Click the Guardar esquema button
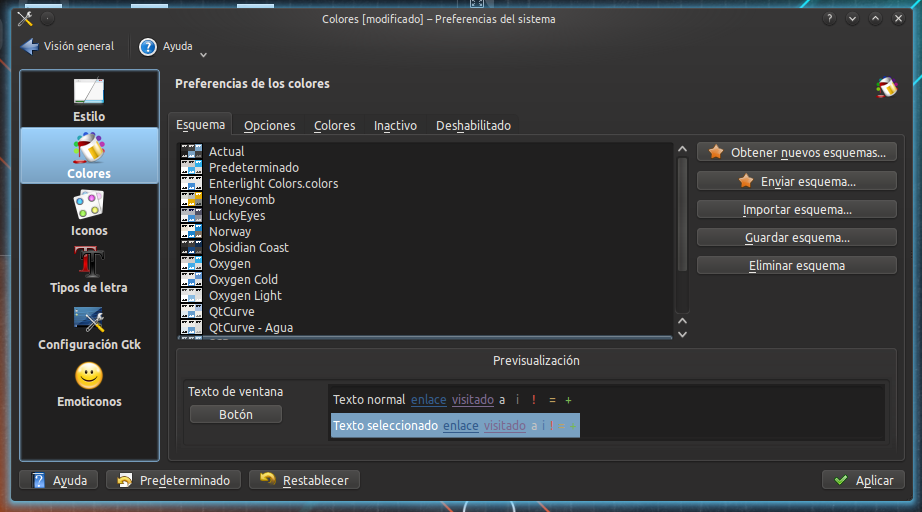Viewport: 922px width, 512px height. (797, 237)
